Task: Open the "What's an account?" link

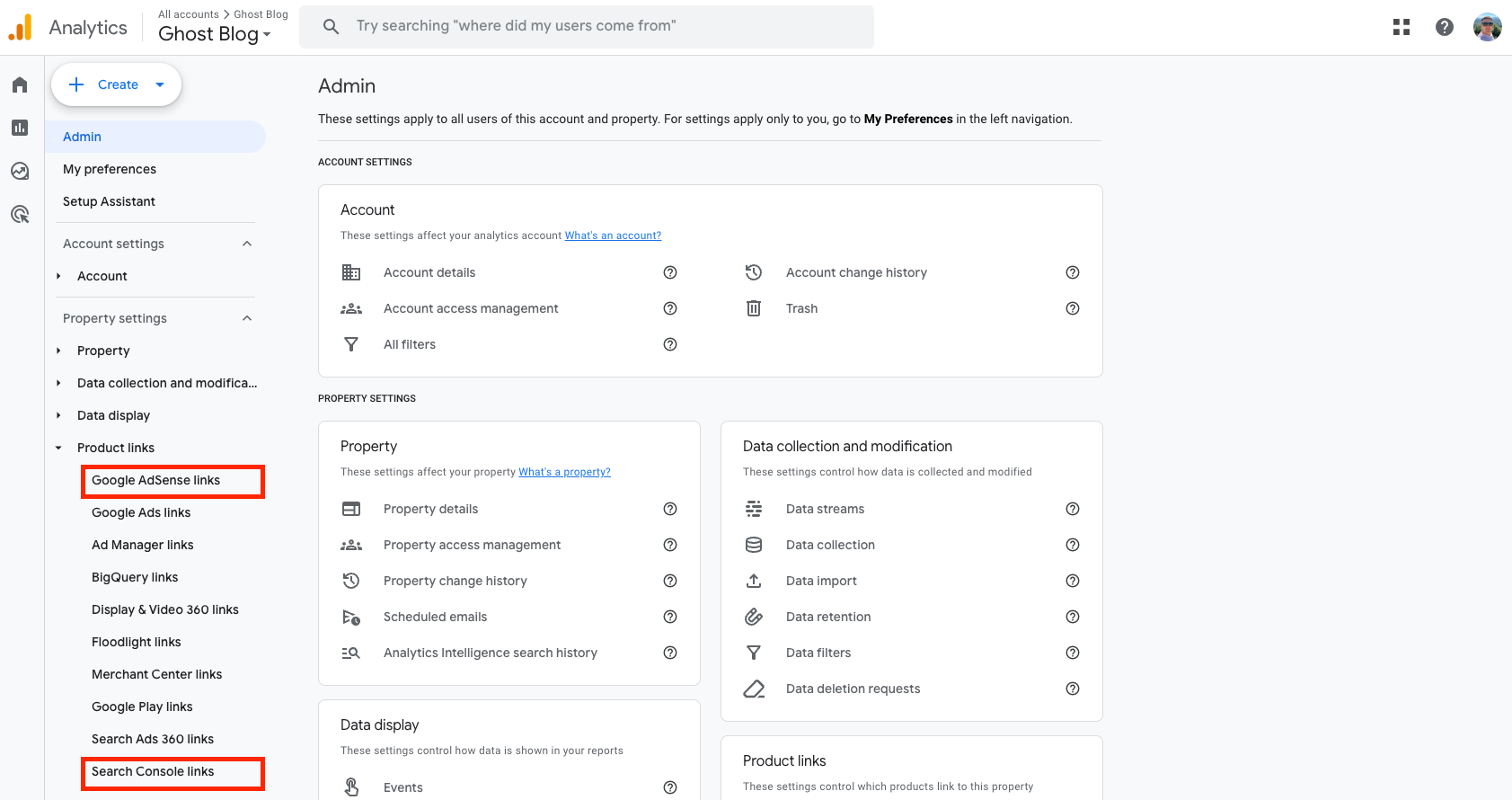Action: [613, 236]
